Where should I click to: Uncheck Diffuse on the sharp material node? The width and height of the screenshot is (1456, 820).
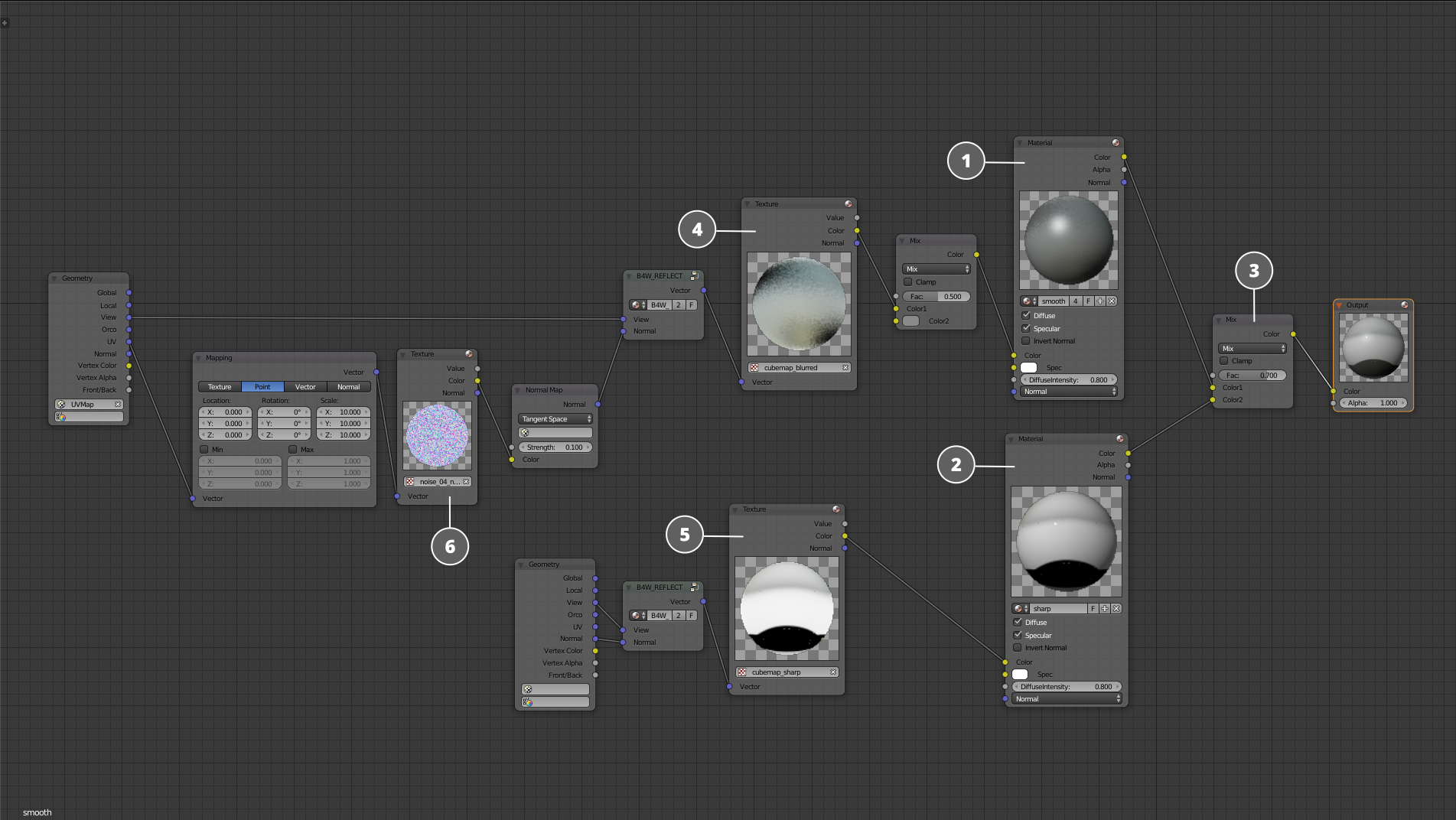click(x=1018, y=623)
